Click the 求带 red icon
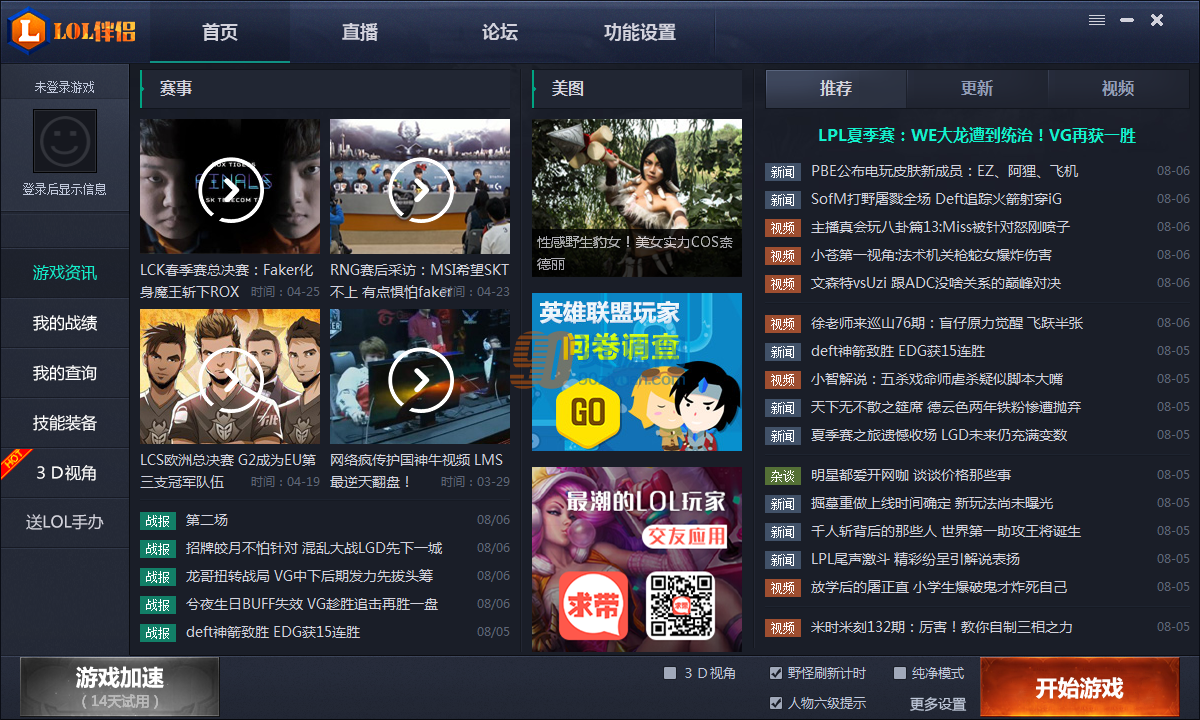This screenshot has width=1200, height=720. tap(594, 606)
